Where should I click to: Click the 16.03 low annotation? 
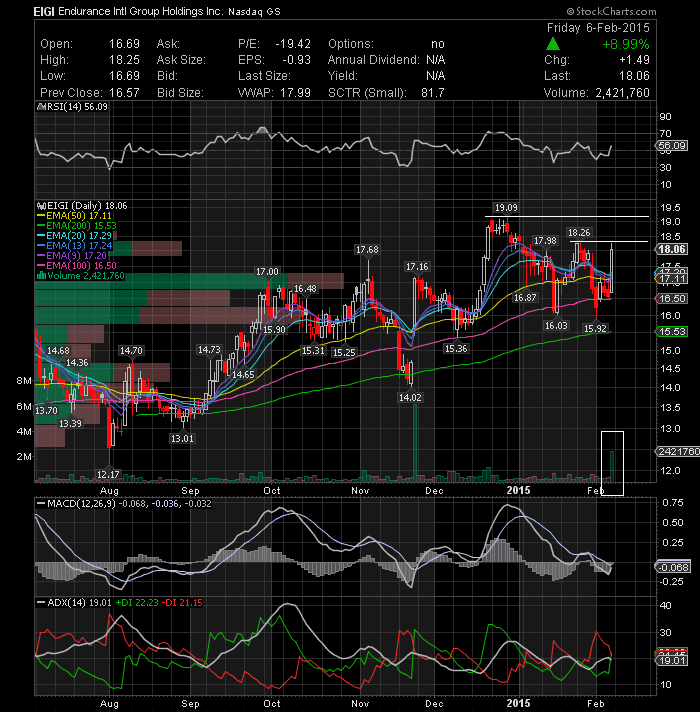point(556,326)
